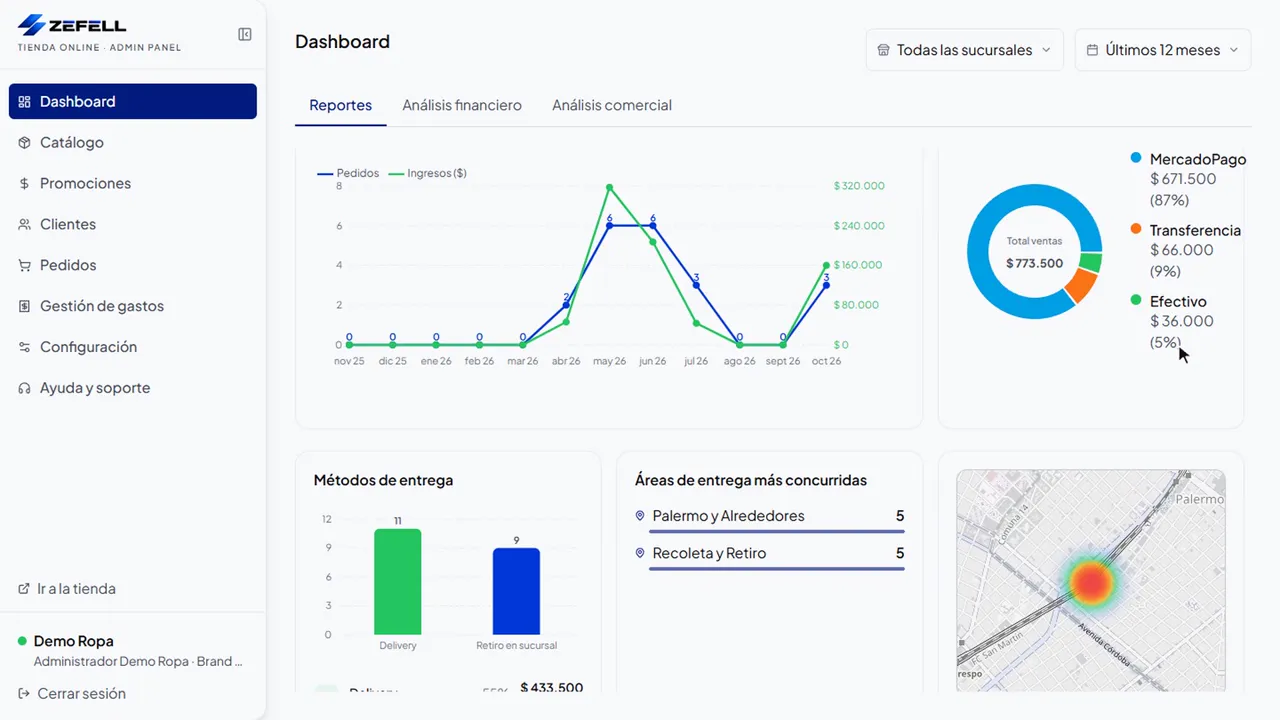
Task: Click the Ayuda y soporte headset icon
Action: click(x=25, y=389)
